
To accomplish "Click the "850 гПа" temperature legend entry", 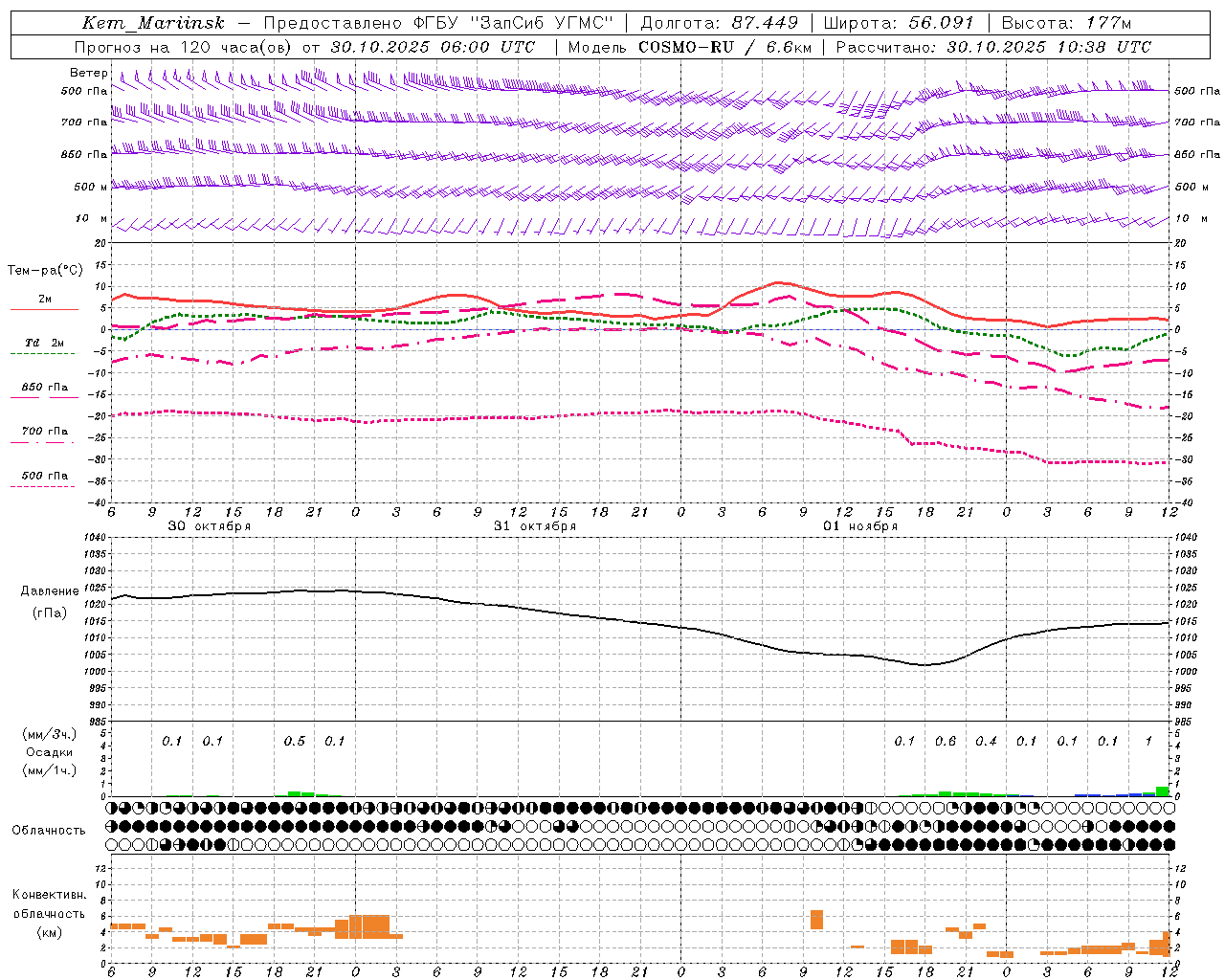I will pos(45,388).
